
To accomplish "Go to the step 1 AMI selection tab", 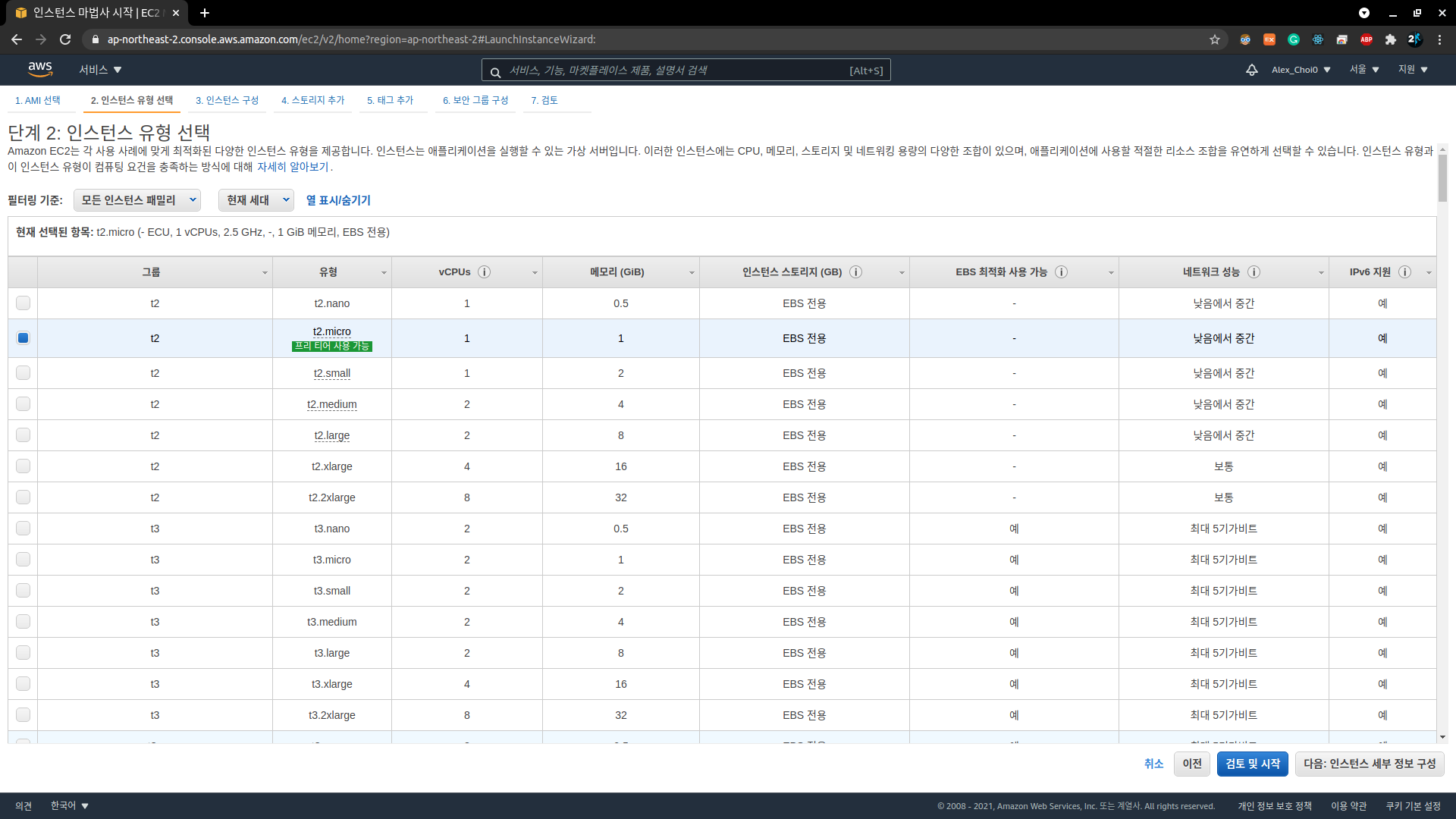I will tap(38, 100).
